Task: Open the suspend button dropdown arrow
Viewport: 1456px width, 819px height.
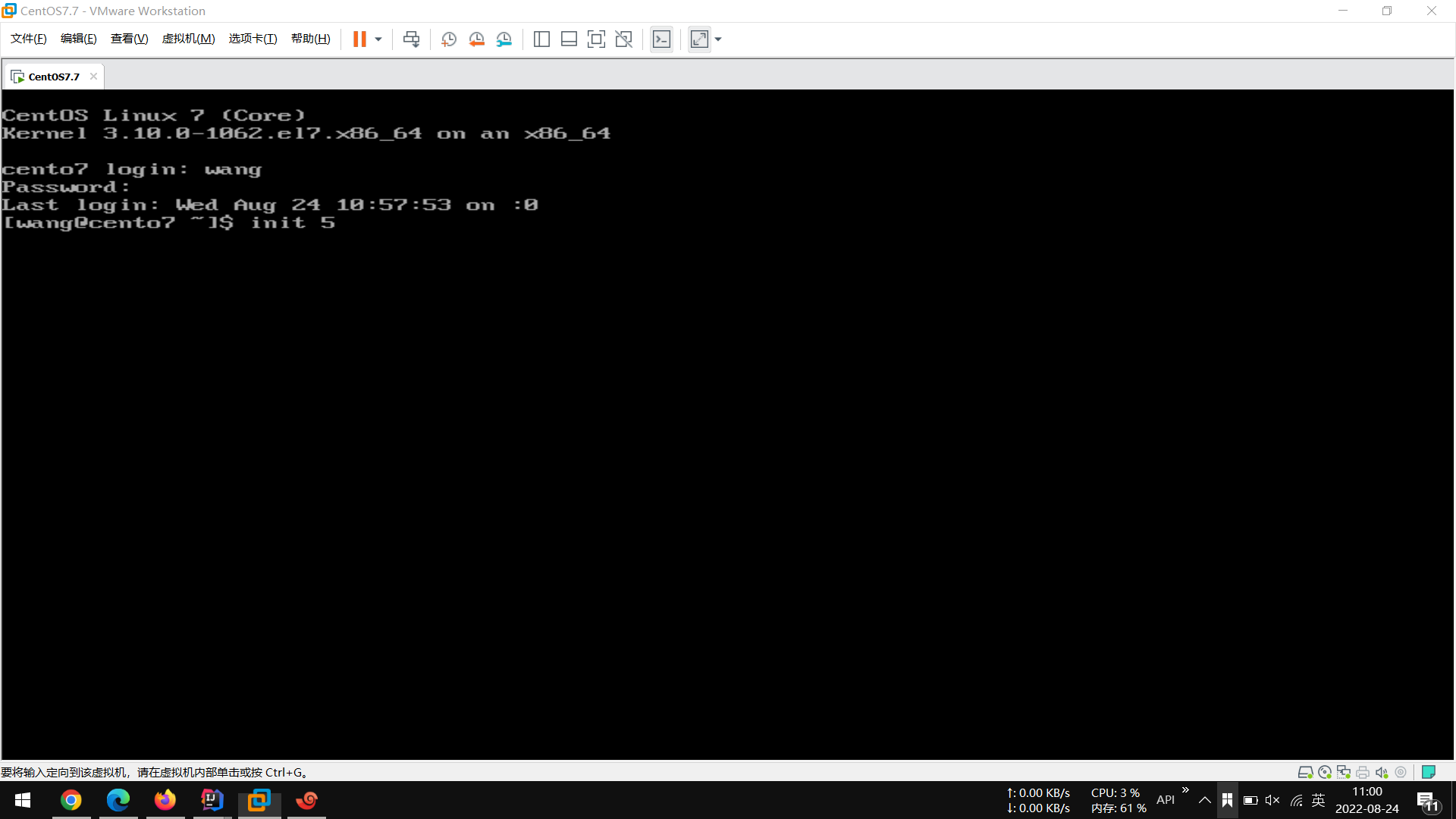Action: (x=378, y=39)
